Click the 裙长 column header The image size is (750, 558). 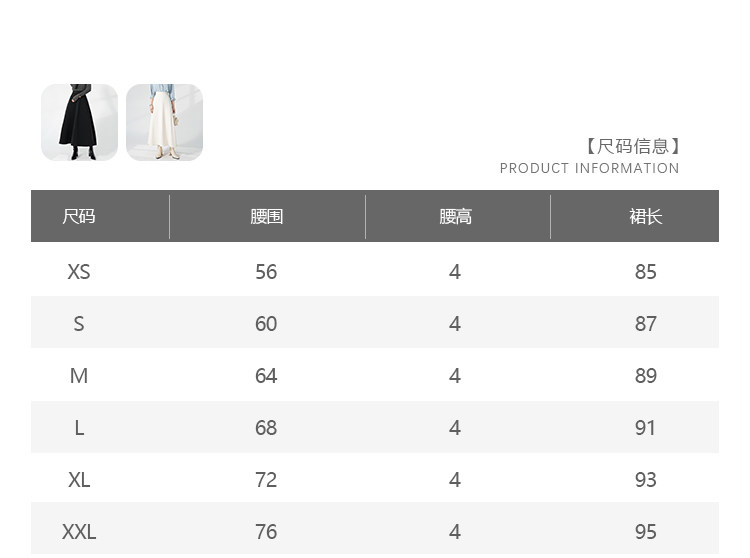coord(645,216)
